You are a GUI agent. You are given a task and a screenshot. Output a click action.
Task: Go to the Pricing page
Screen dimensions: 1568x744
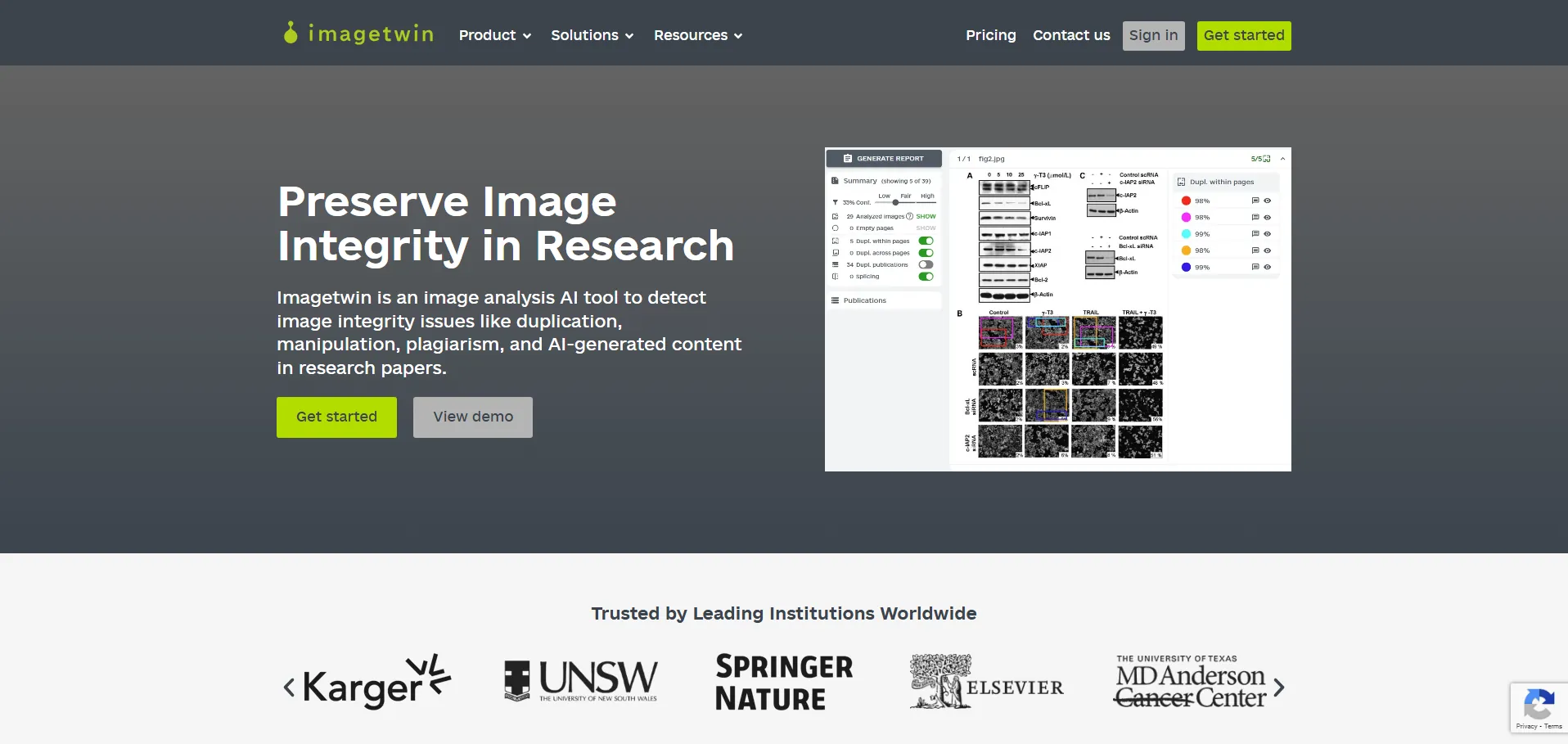click(x=990, y=35)
